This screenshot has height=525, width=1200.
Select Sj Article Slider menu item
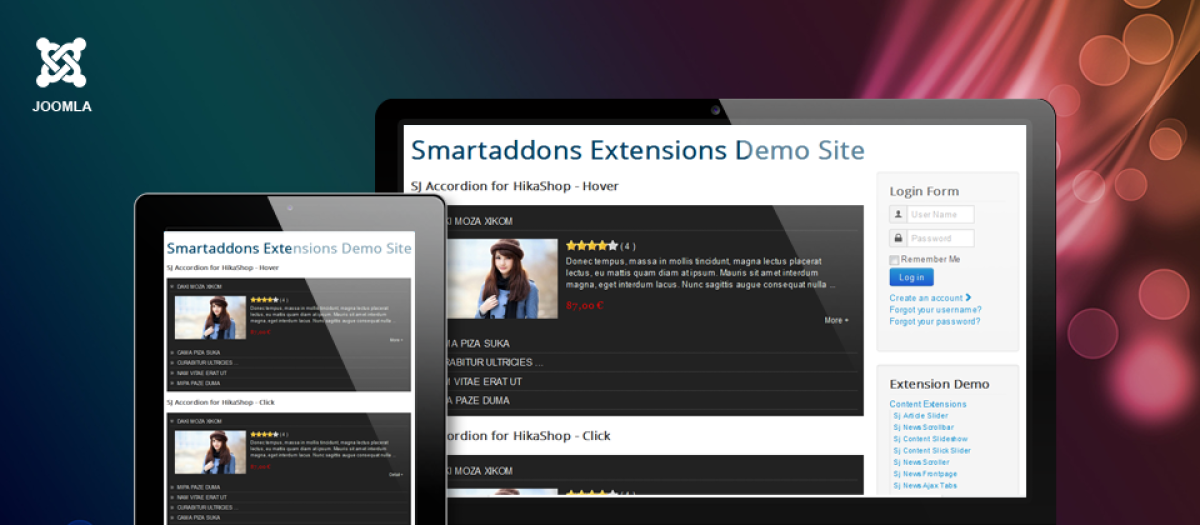point(920,415)
